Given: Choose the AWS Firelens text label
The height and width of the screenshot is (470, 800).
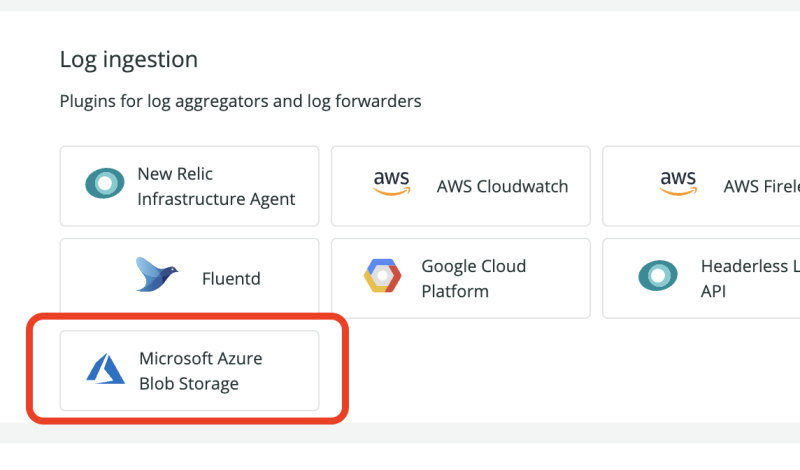Looking at the screenshot, I should 760,186.
